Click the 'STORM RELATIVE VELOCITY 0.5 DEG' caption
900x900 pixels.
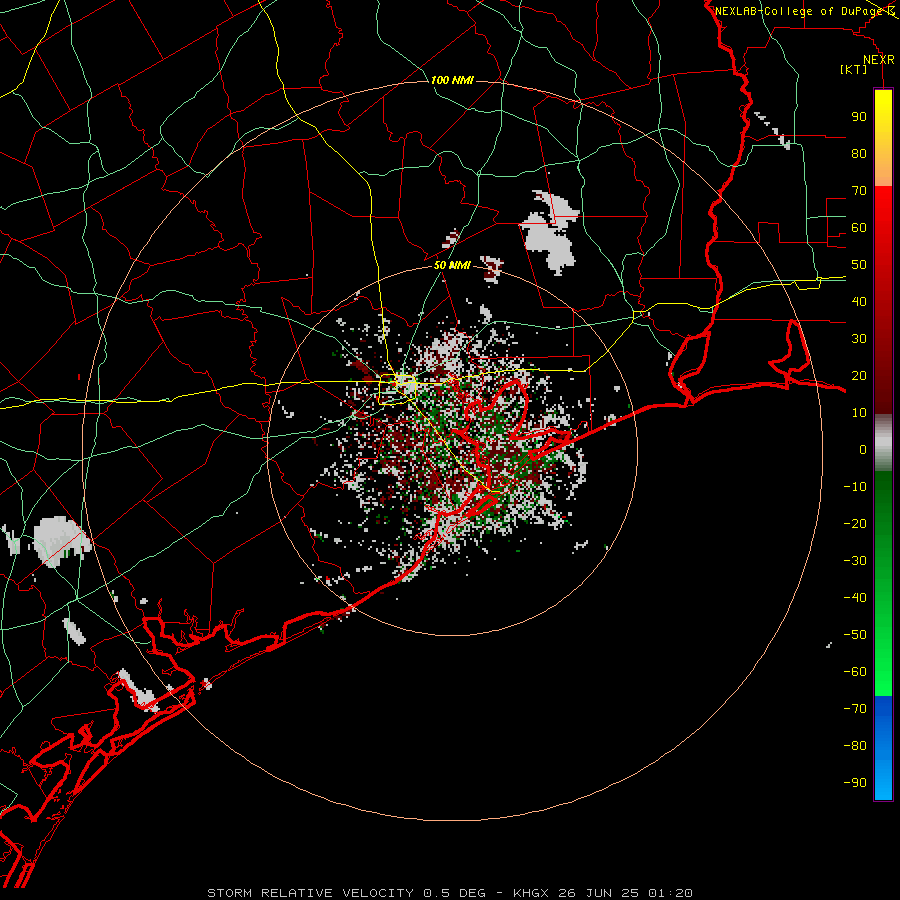[x=346, y=893]
